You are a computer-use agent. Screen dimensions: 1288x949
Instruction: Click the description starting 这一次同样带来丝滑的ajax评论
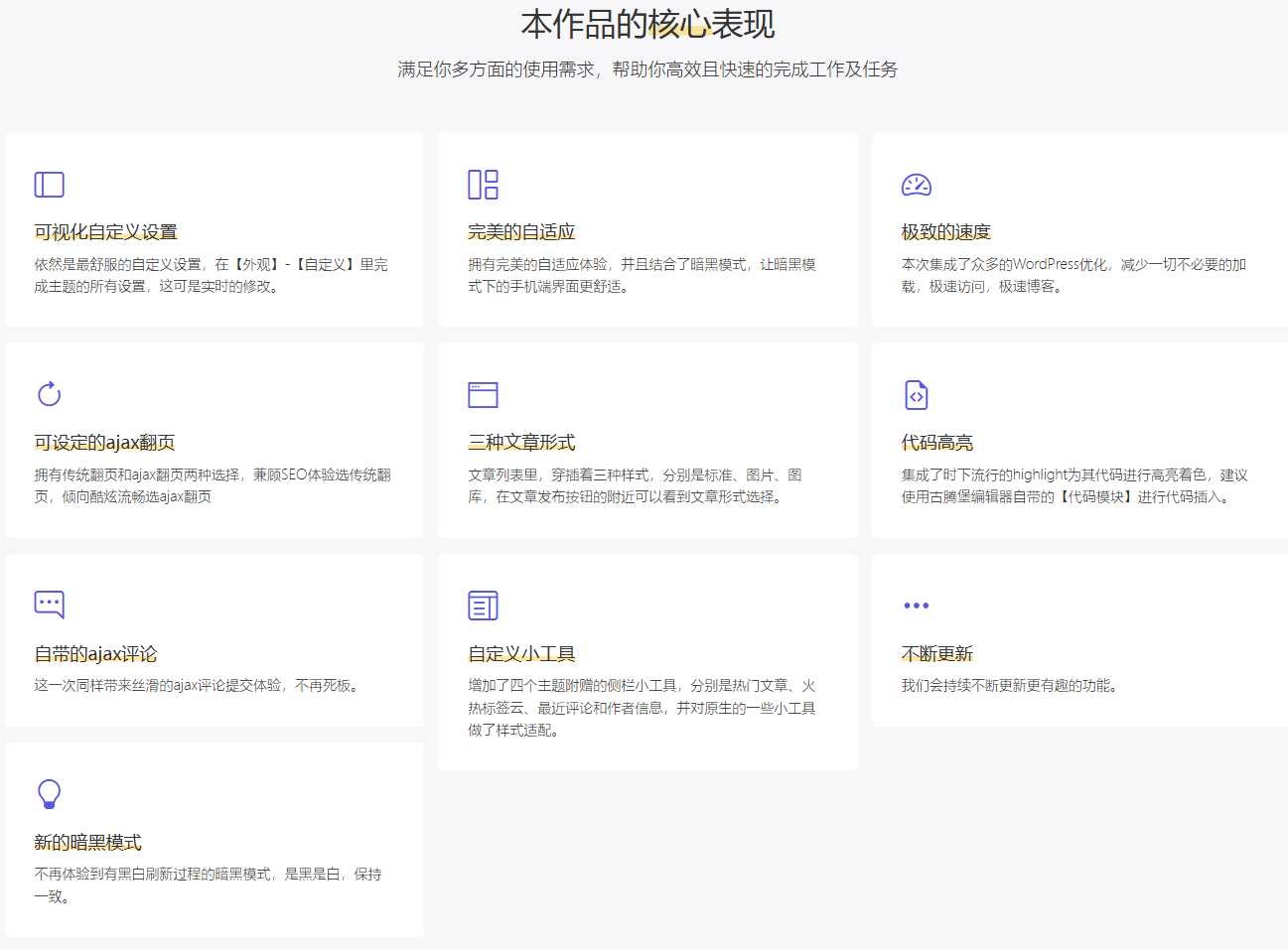point(199,685)
